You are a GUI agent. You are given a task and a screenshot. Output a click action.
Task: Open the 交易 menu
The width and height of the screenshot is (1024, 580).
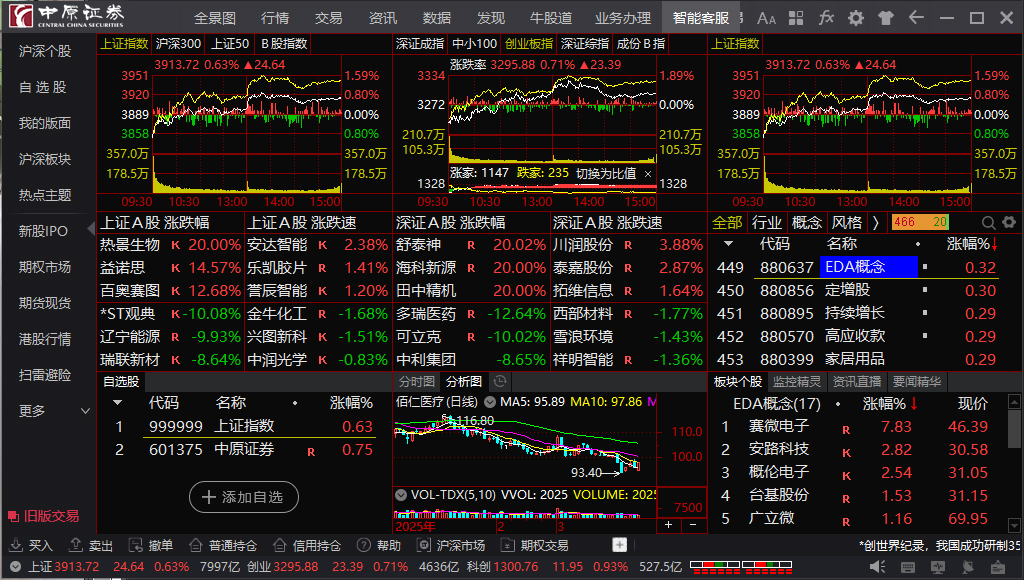pyautogui.click(x=328, y=18)
